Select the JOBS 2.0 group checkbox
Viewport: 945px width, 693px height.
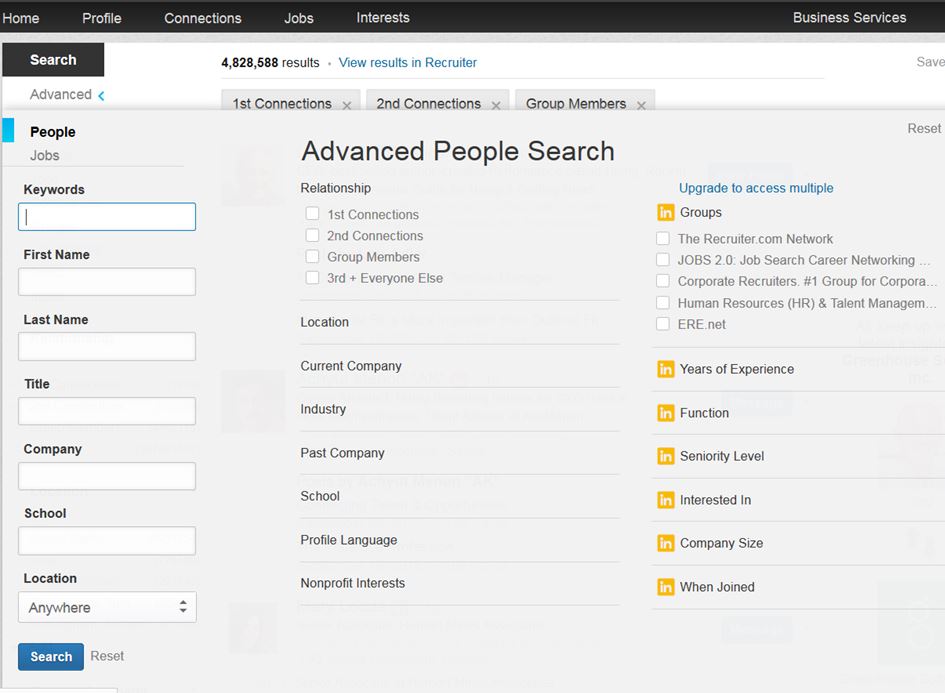[663, 260]
